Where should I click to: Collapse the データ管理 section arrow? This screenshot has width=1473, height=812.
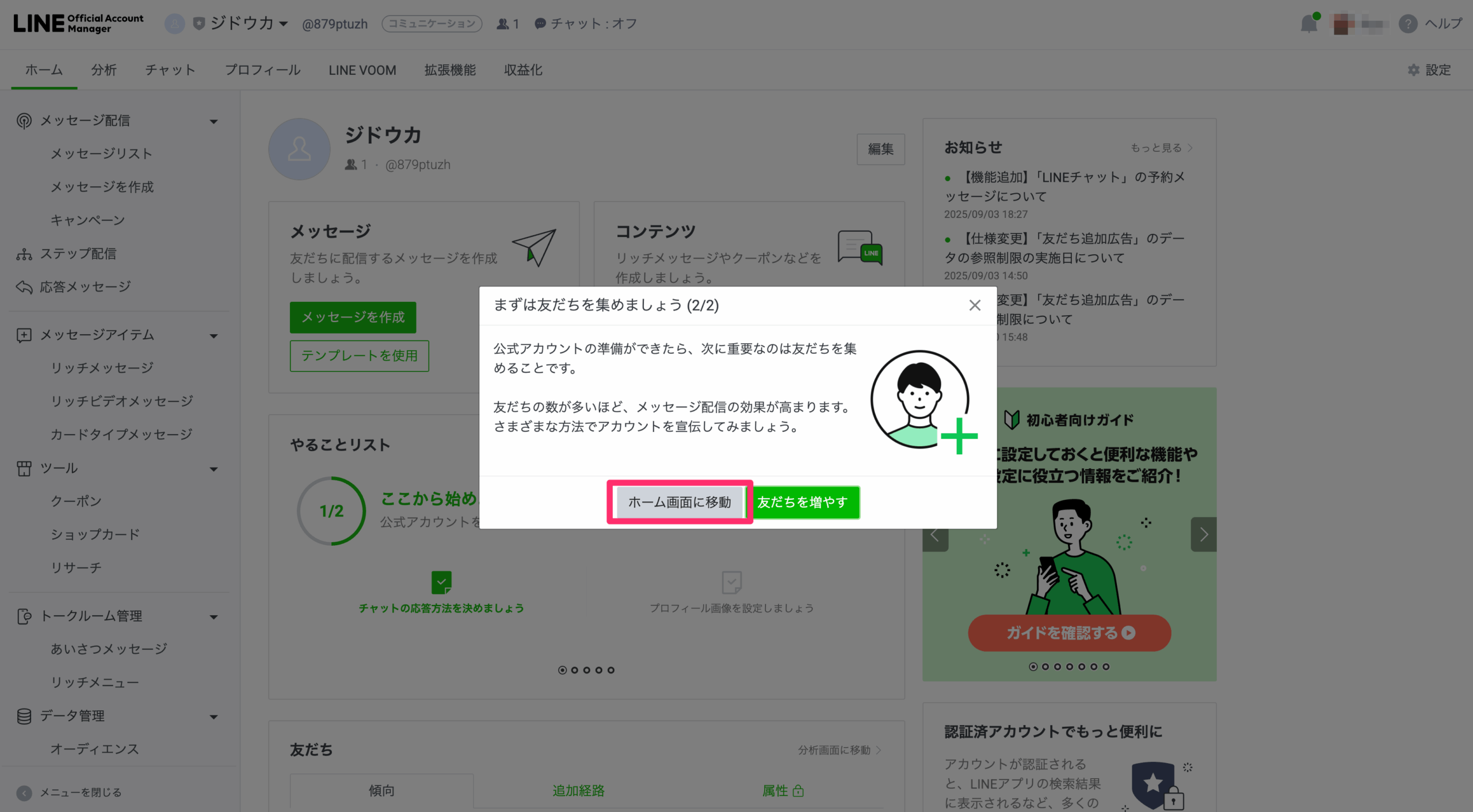coord(213,717)
